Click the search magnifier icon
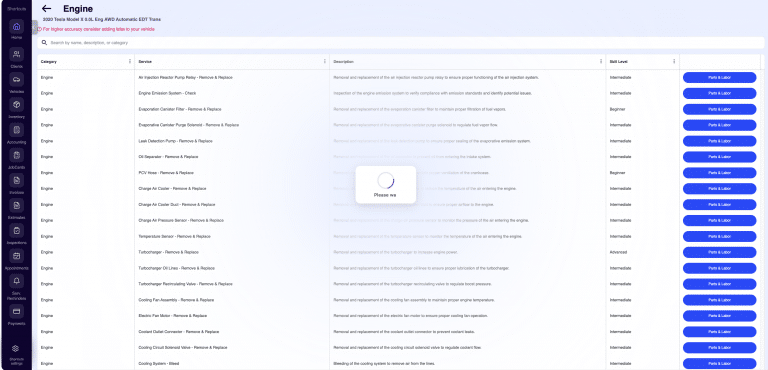Image resolution: width=768 pixels, height=370 pixels. (45, 43)
